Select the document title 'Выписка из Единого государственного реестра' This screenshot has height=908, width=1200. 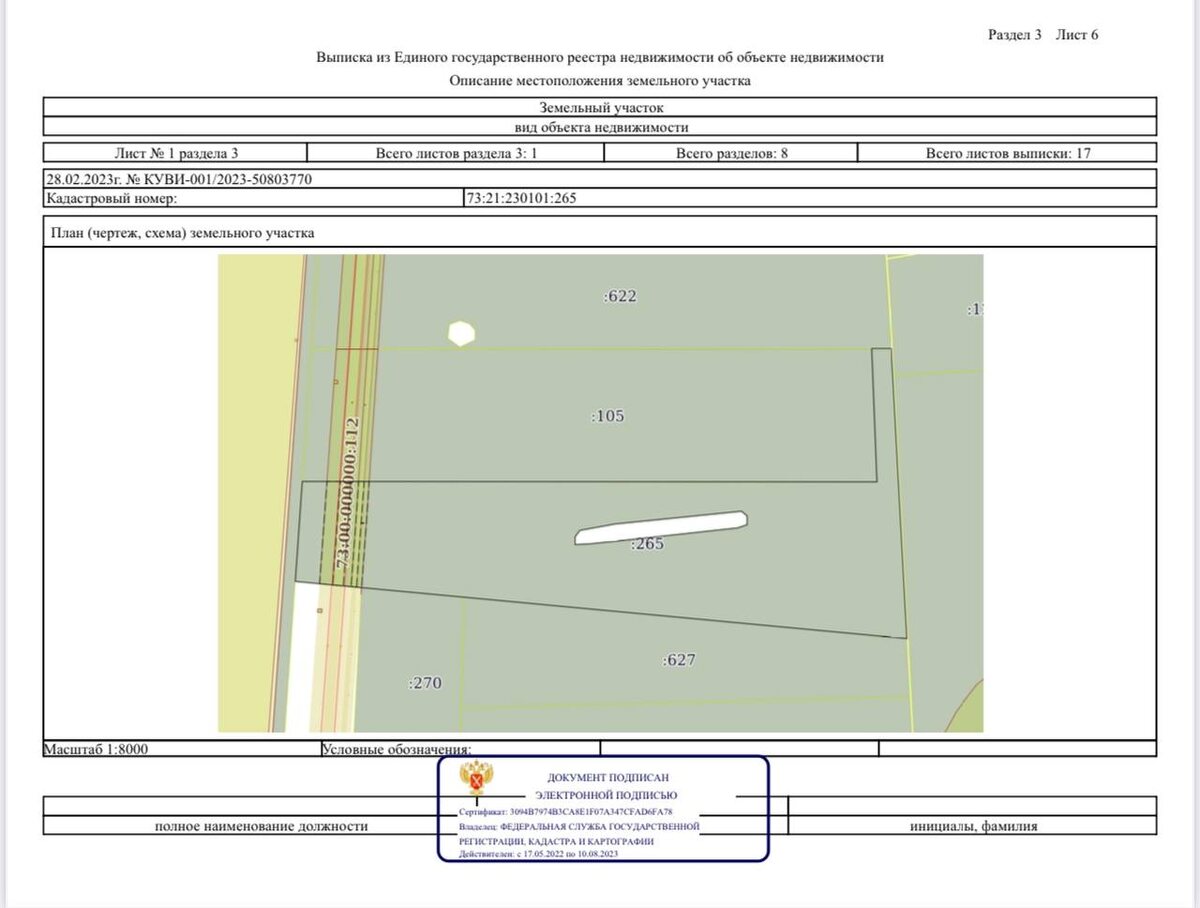pyautogui.click(x=600, y=58)
